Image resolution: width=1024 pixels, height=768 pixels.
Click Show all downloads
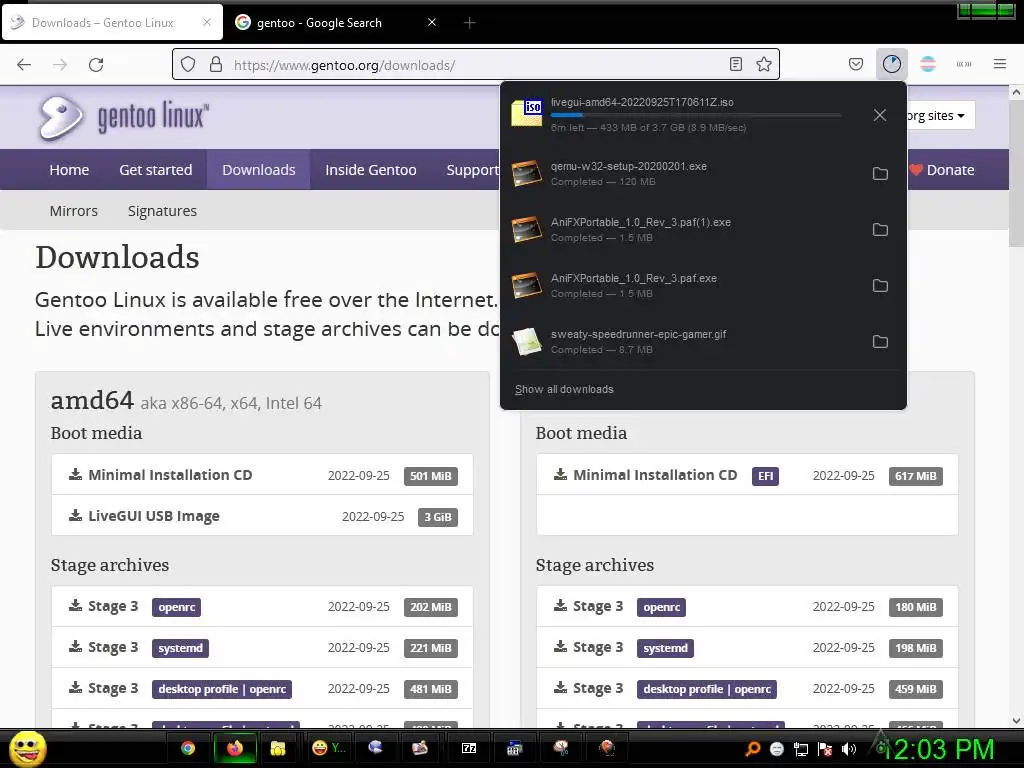pyautogui.click(x=564, y=389)
